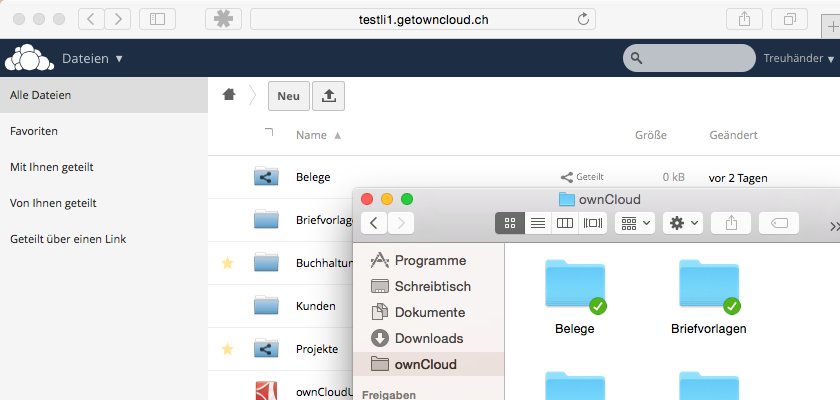Image resolution: width=840 pixels, height=400 pixels.
Task: Sort files by Geändert column
Action: click(733, 135)
